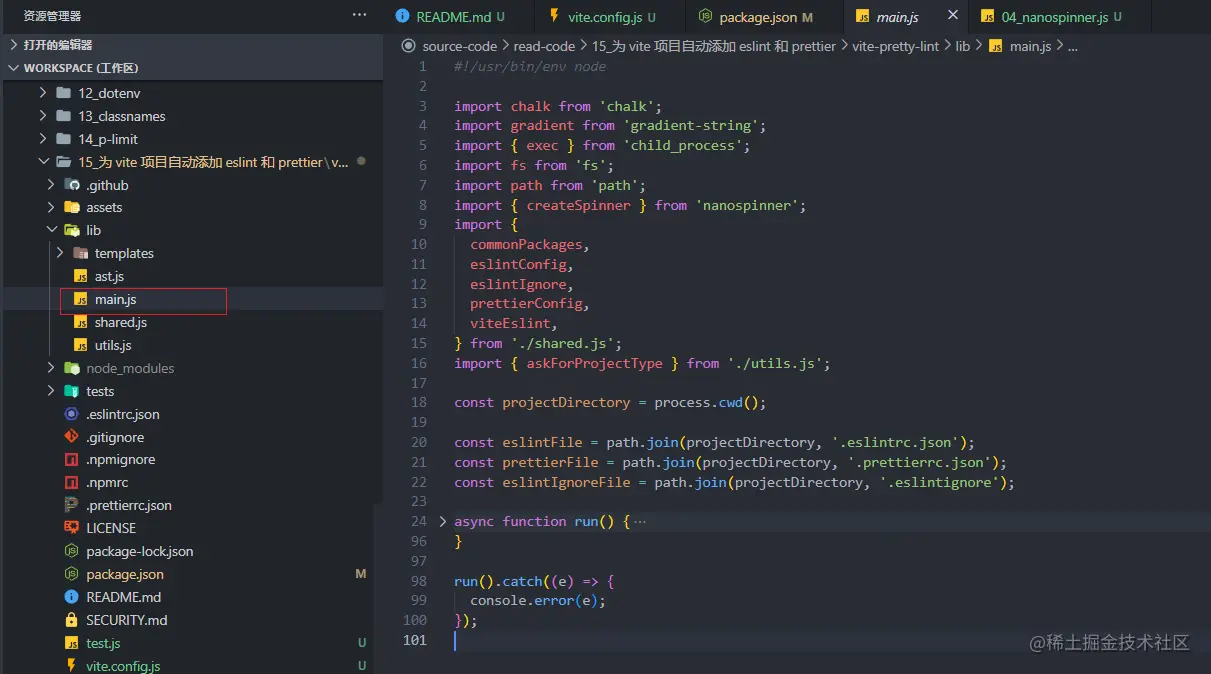Click the npm icon beside .npmrc
Image resolution: width=1211 pixels, height=674 pixels.
pos(71,482)
